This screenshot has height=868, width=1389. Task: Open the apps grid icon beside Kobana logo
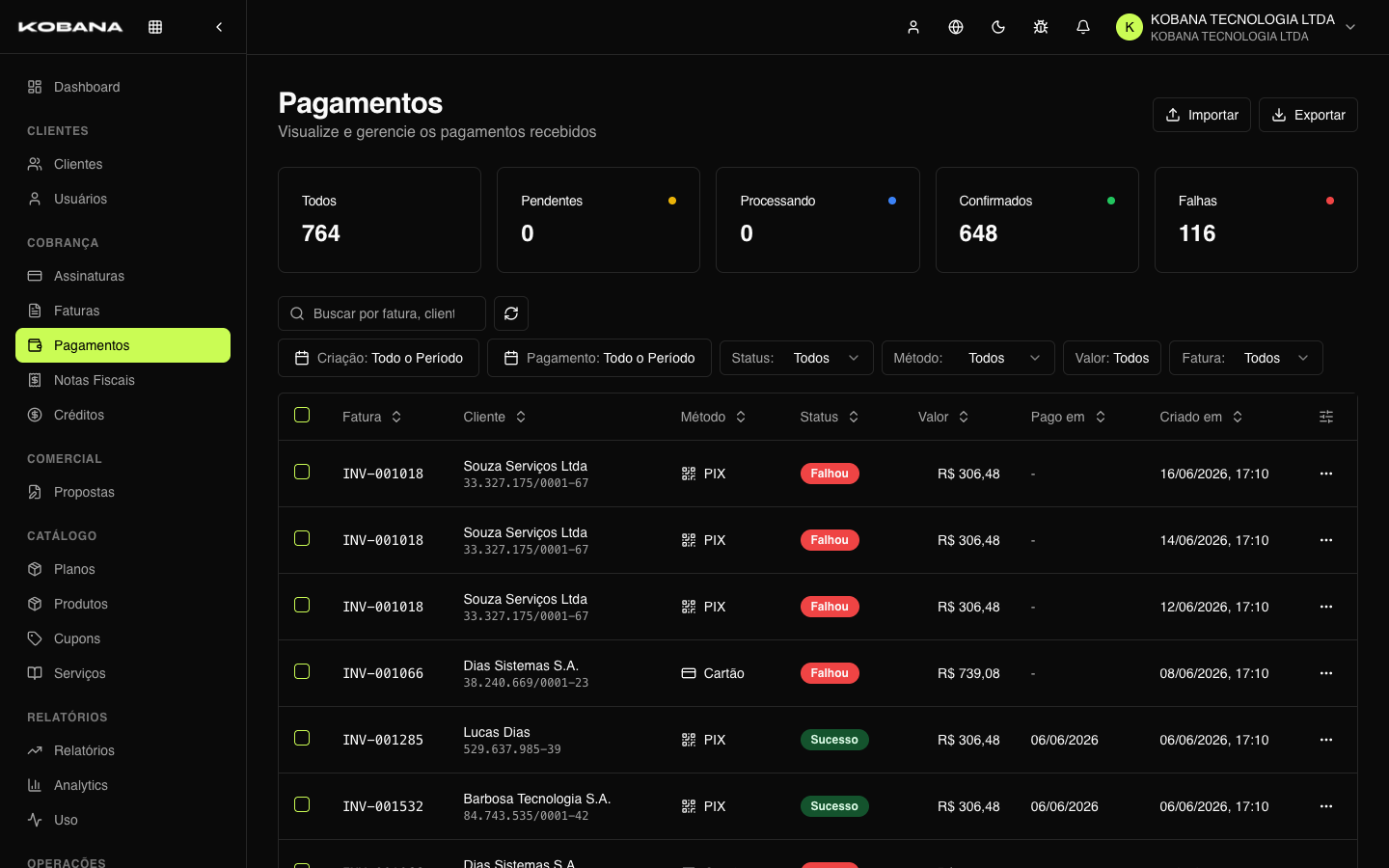[x=155, y=27]
